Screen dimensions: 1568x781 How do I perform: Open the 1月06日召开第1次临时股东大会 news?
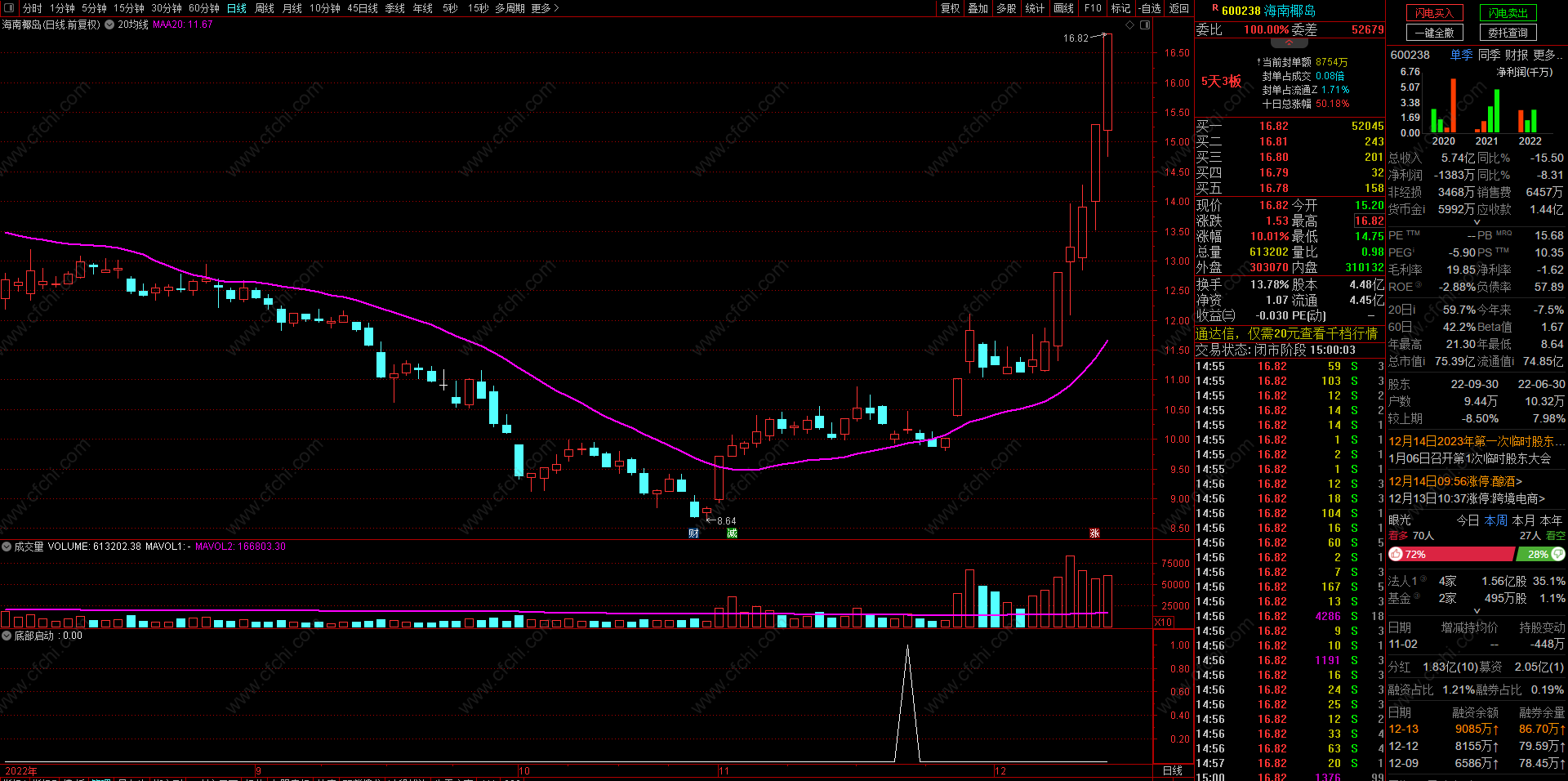click(x=1469, y=458)
